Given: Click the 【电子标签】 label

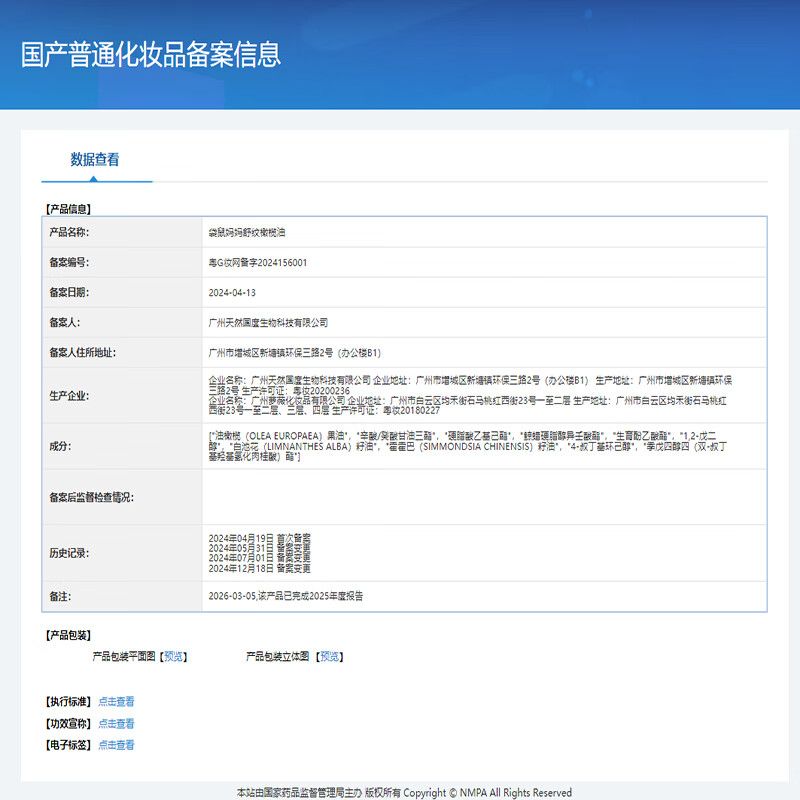Looking at the screenshot, I should click(x=68, y=745).
